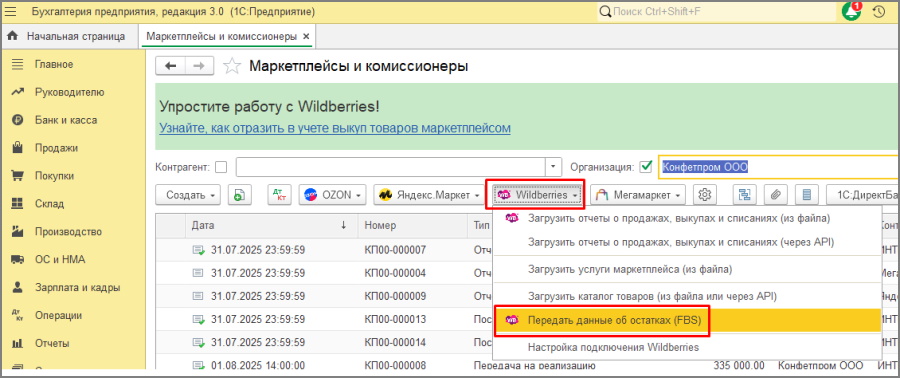Open the OZON dropdown menu
The width and height of the screenshot is (900, 378).
332,195
